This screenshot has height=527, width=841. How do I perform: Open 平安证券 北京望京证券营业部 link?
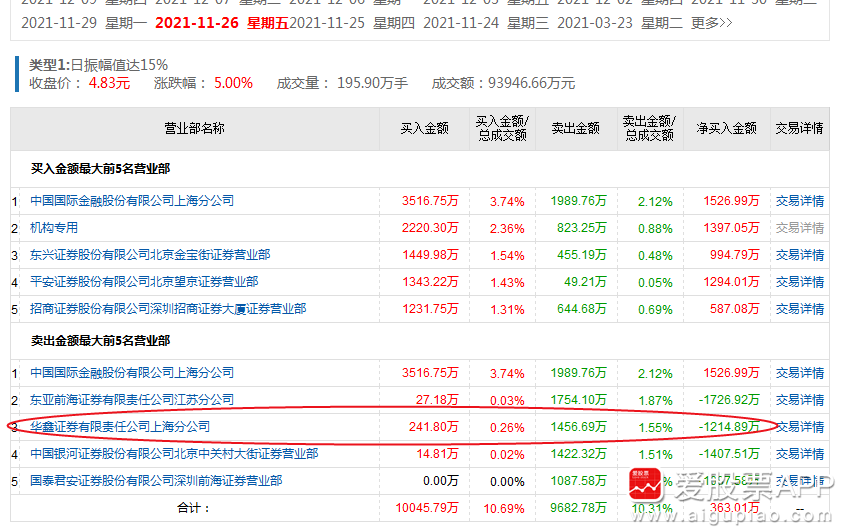(x=144, y=282)
